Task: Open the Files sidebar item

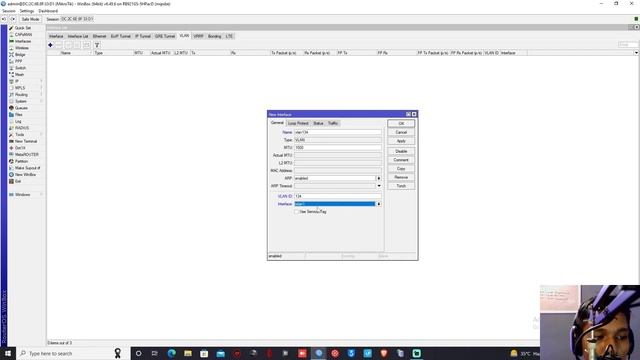Action: [19, 115]
